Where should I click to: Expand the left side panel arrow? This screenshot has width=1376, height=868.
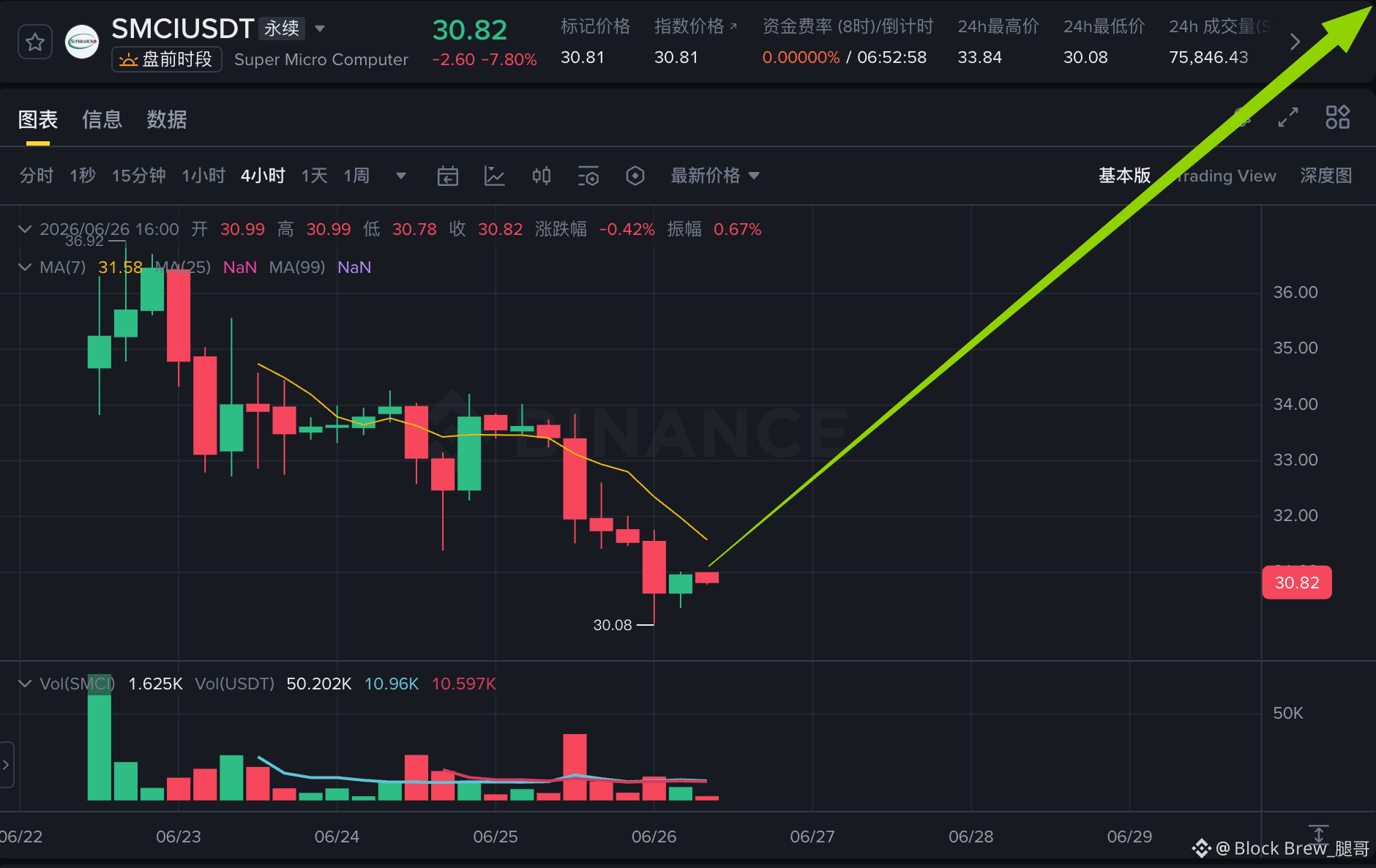pos(6,765)
